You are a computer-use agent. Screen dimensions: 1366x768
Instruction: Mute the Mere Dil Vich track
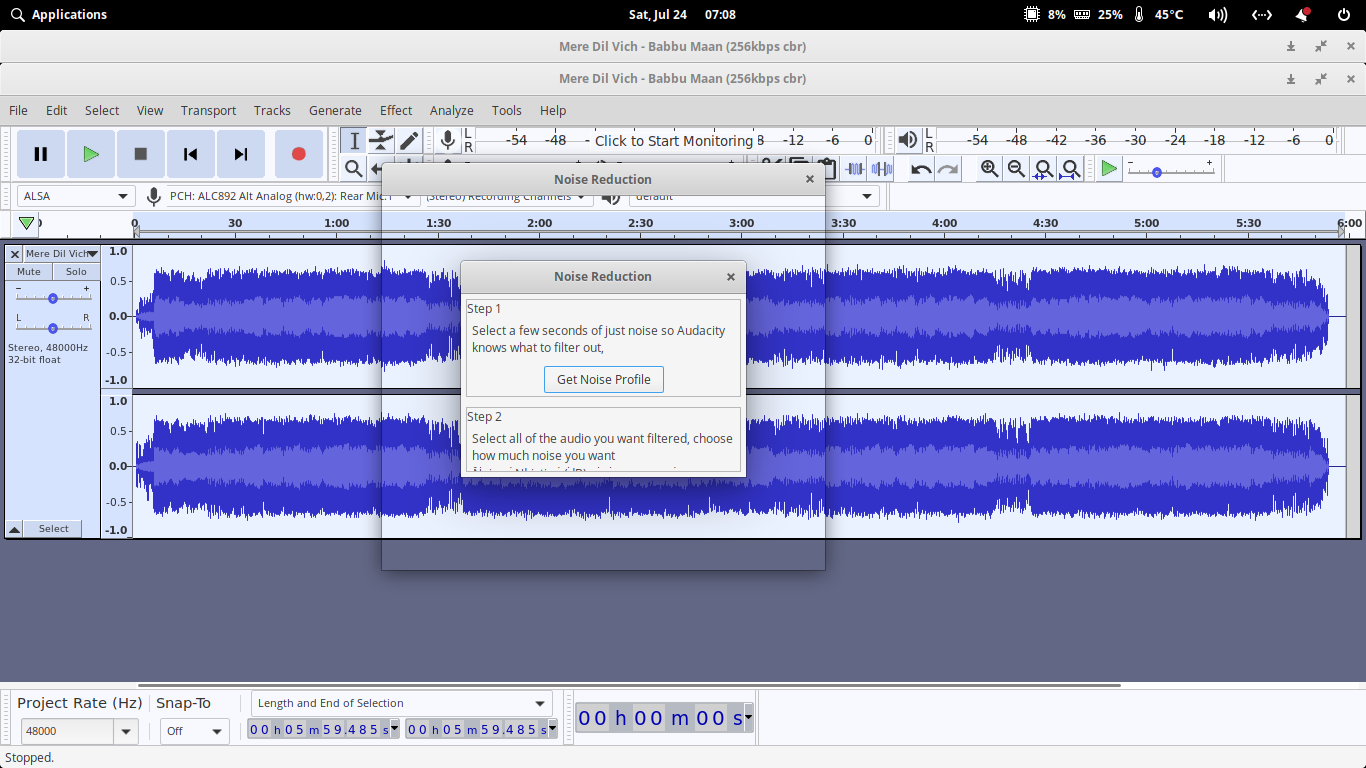click(27, 271)
